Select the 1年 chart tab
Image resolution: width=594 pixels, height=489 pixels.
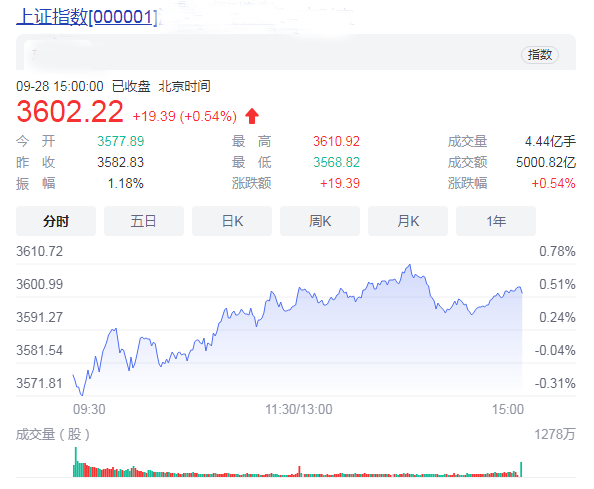click(x=496, y=221)
